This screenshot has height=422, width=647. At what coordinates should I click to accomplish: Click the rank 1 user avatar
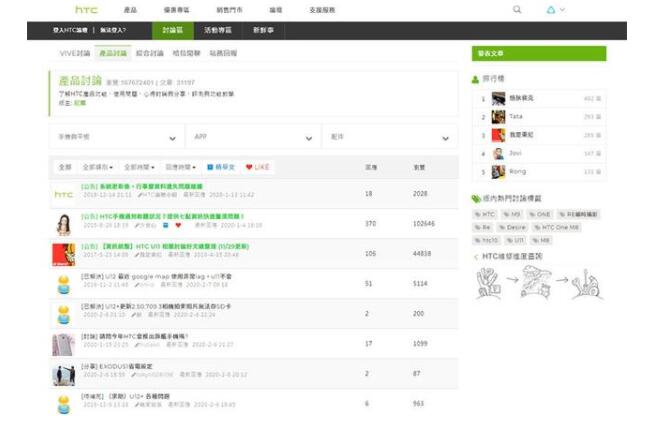tap(498, 99)
